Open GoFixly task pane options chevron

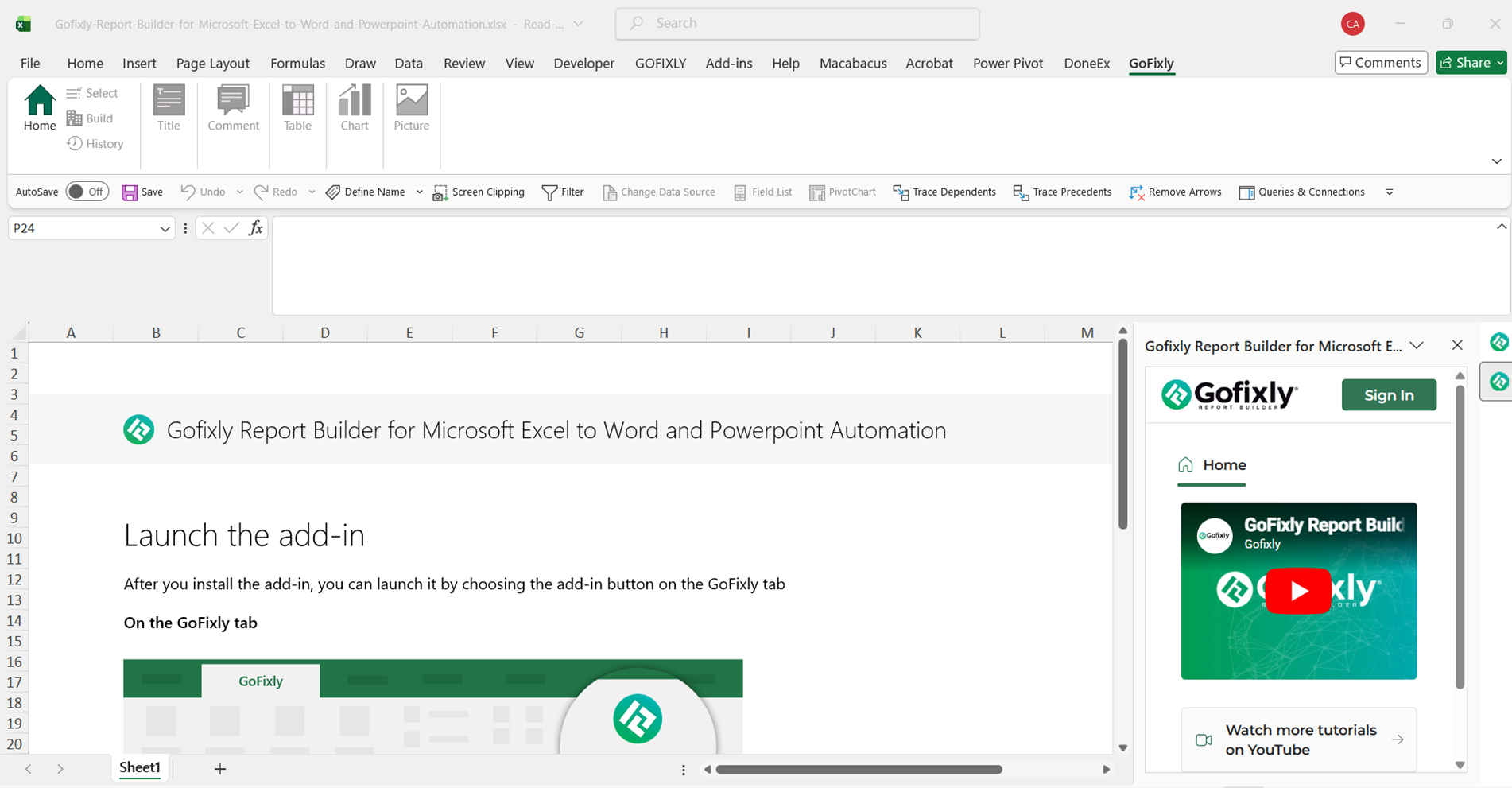tap(1417, 346)
